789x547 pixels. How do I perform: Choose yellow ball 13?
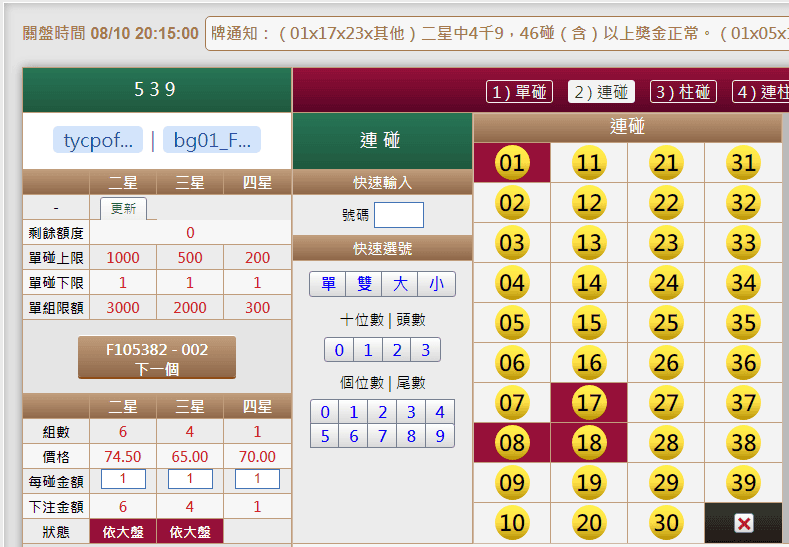coord(589,243)
